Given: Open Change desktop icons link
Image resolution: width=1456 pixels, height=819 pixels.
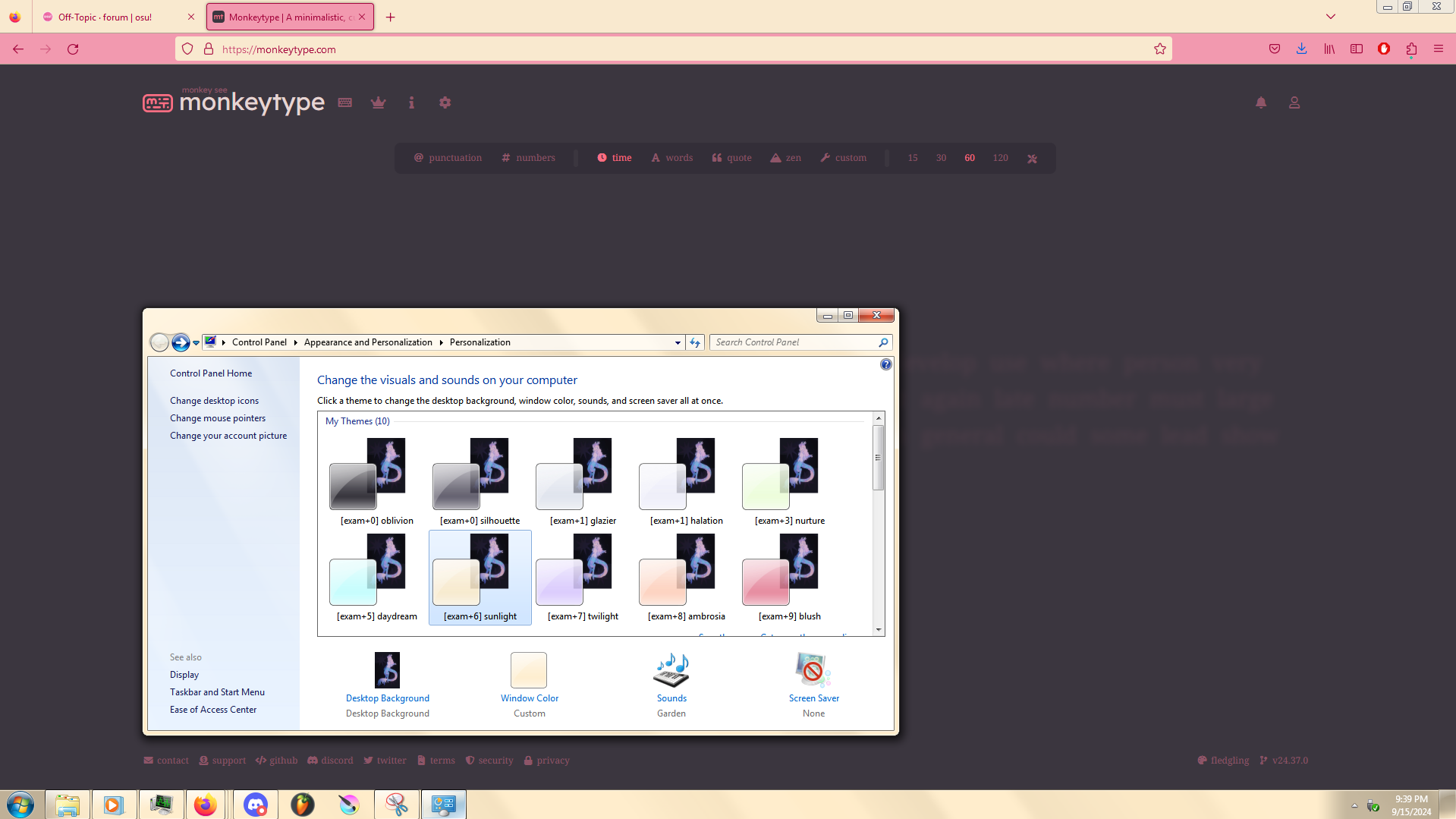Looking at the screenshot, I should 214,401.
